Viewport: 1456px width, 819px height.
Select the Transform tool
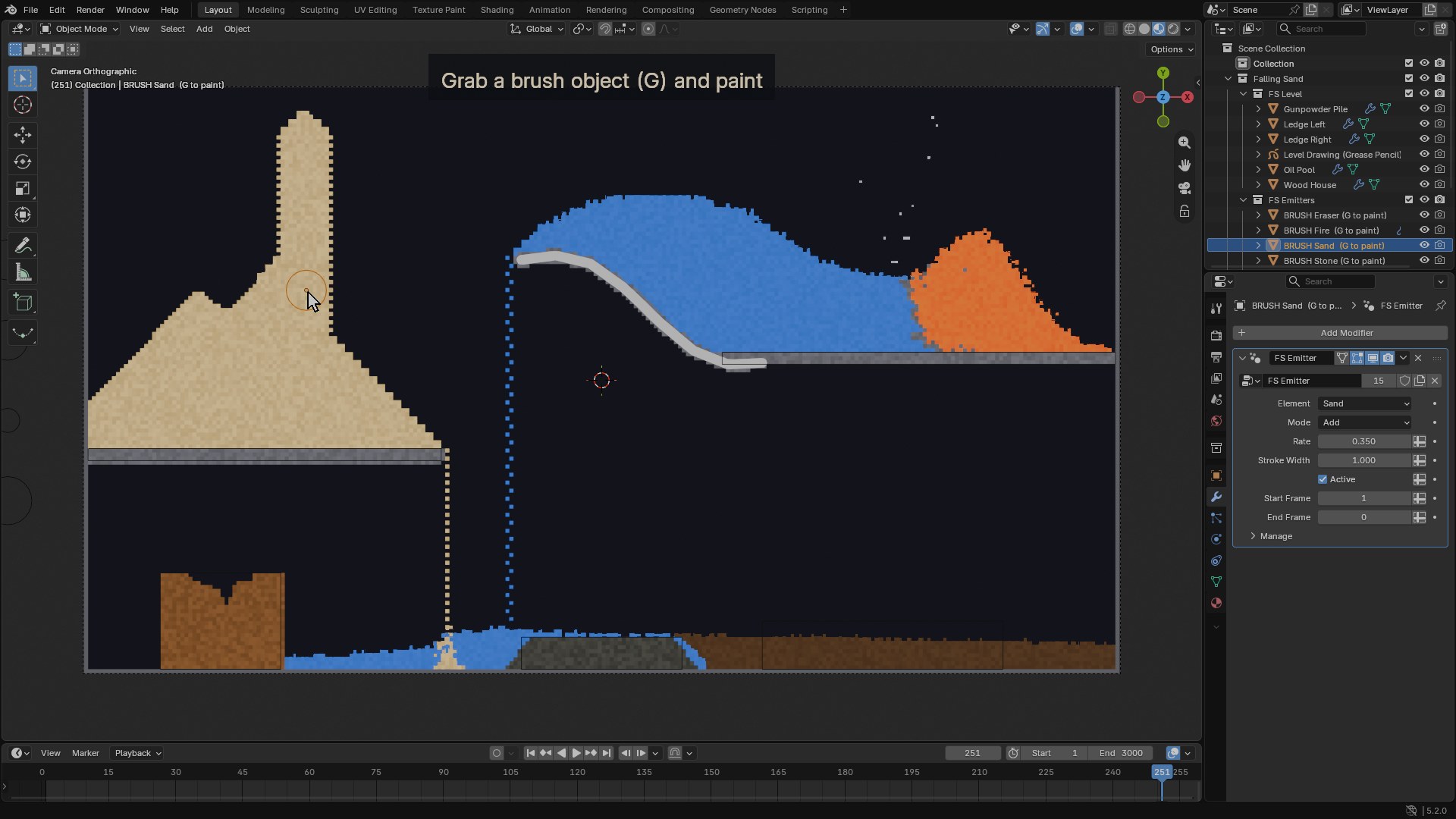pos(23,215)
